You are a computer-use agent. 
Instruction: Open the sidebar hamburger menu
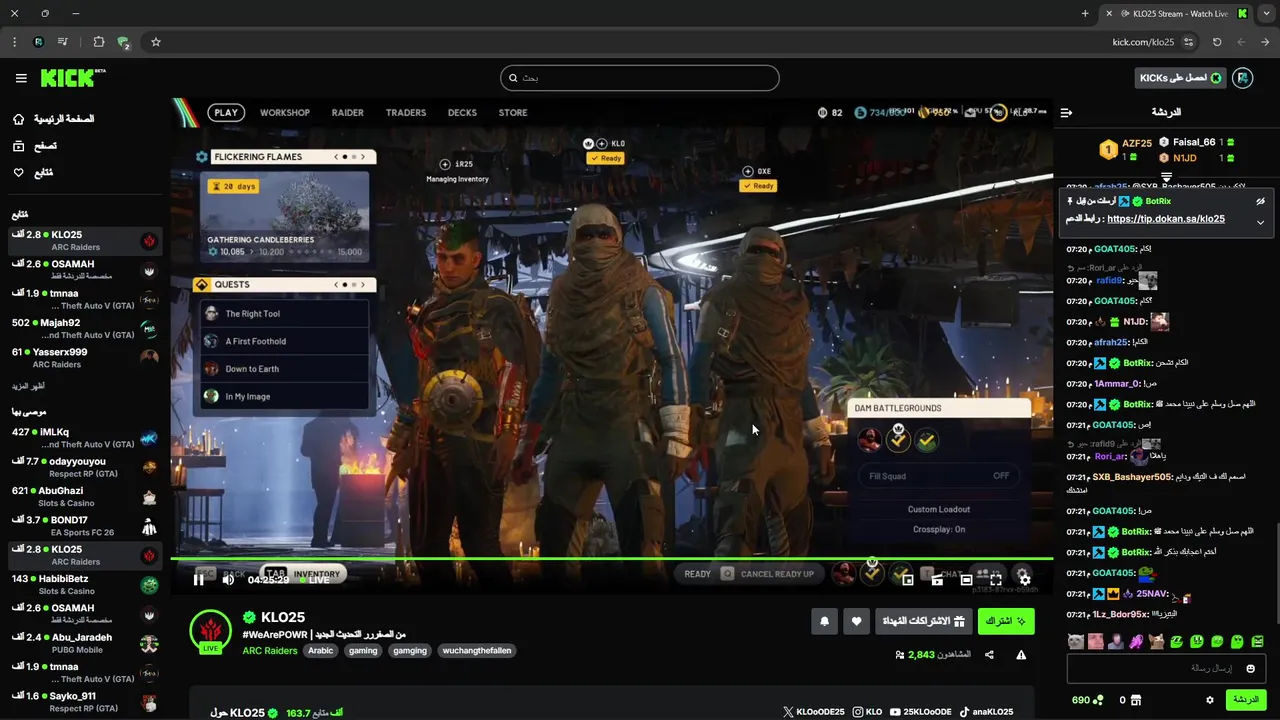coord(21,78)
